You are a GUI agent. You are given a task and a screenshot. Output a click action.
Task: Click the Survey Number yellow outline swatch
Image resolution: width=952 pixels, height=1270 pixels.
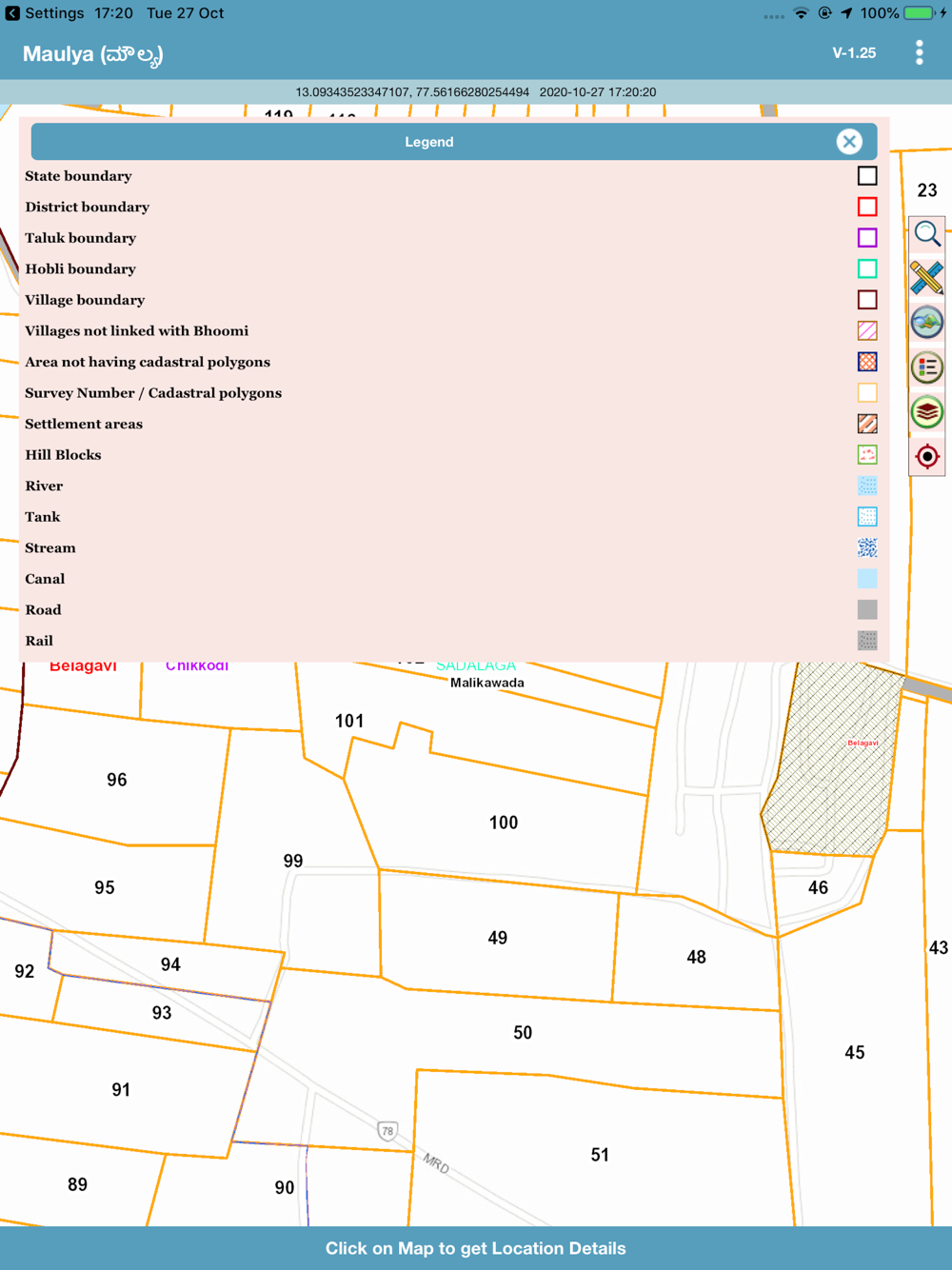(867, 393)
